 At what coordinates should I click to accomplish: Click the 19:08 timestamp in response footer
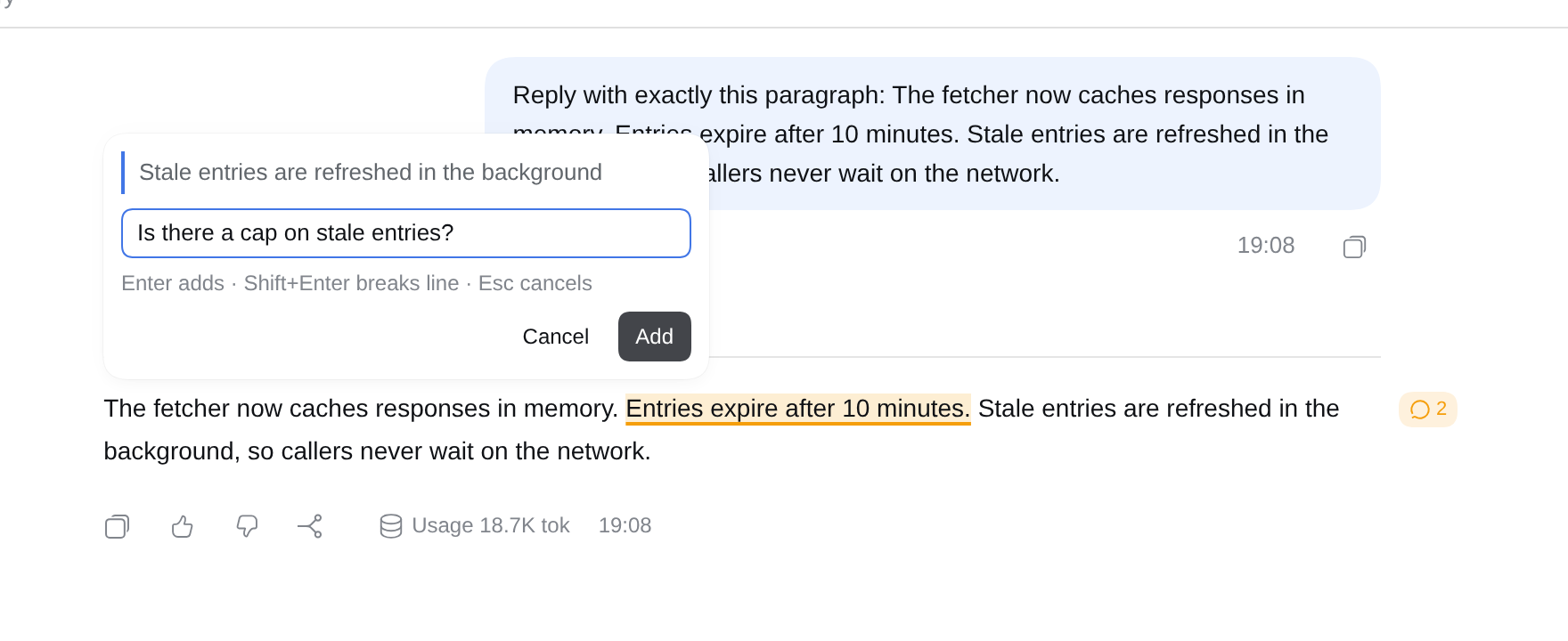(x=625, y=526)
